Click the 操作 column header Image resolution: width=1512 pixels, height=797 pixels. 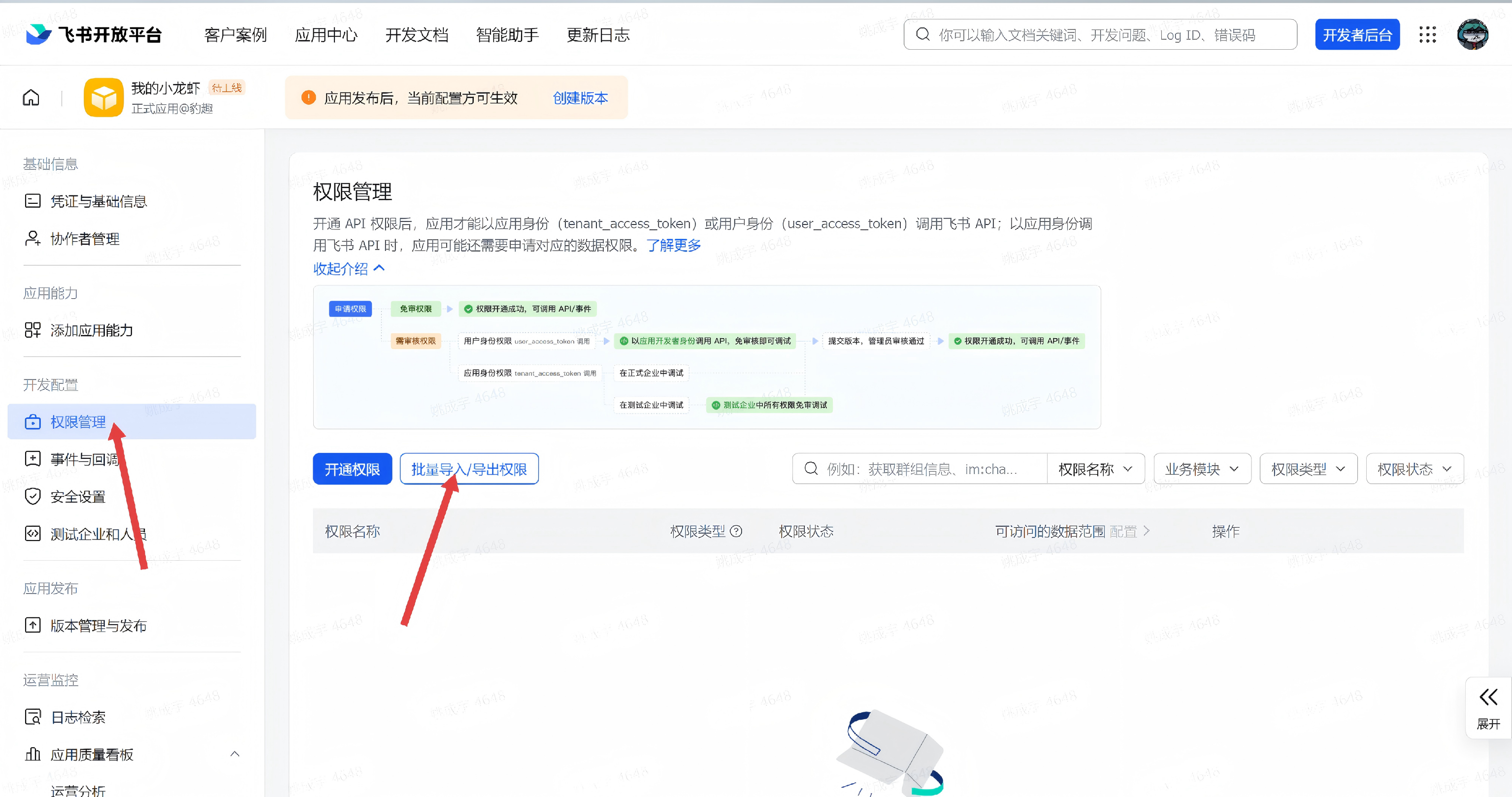click(x=1225, y=531)
